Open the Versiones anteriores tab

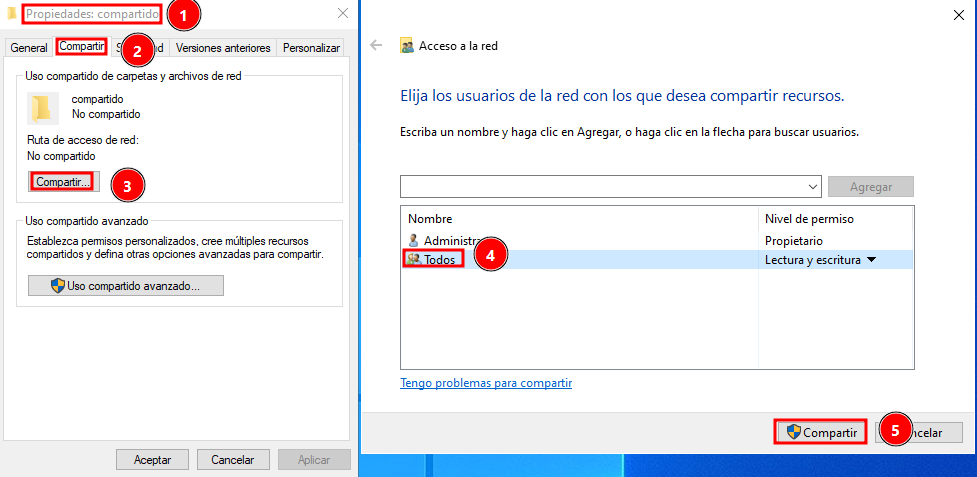coord(223,48)
